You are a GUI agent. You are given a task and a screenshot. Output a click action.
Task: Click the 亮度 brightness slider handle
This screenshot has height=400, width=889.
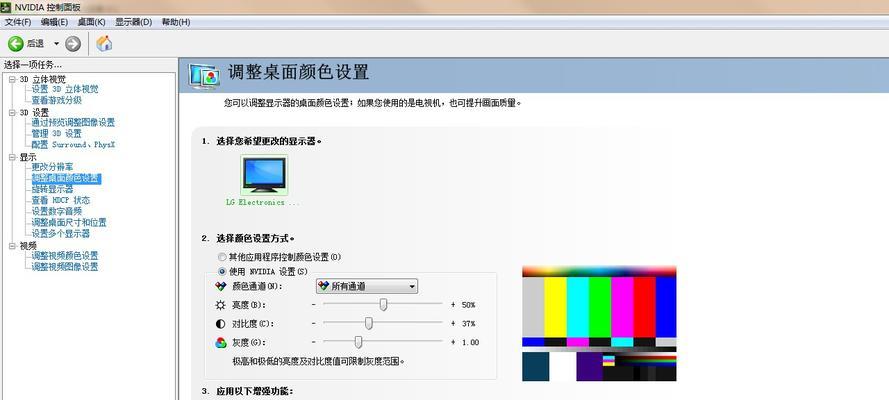(383, 305)
